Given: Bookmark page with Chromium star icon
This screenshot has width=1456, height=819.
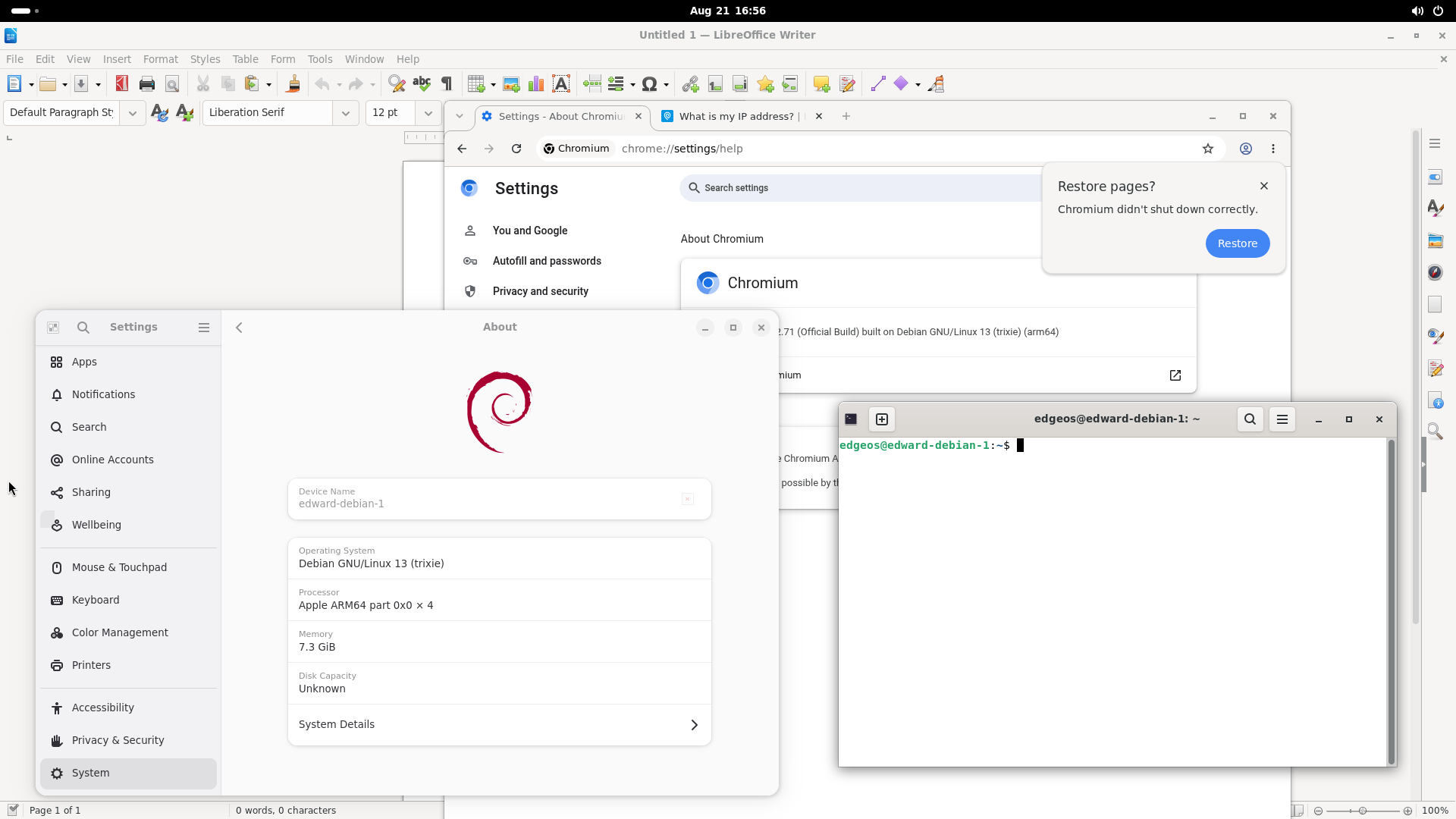Looking at the screenshot, I should tap(1208, 149).
